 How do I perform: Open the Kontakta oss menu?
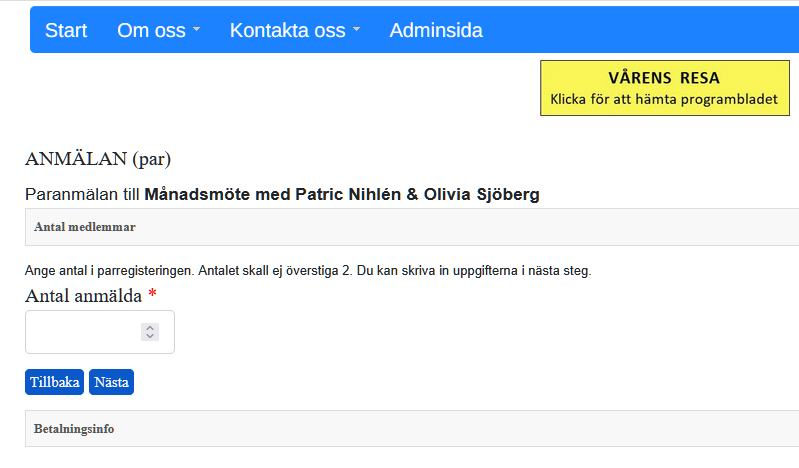point(287,30)
